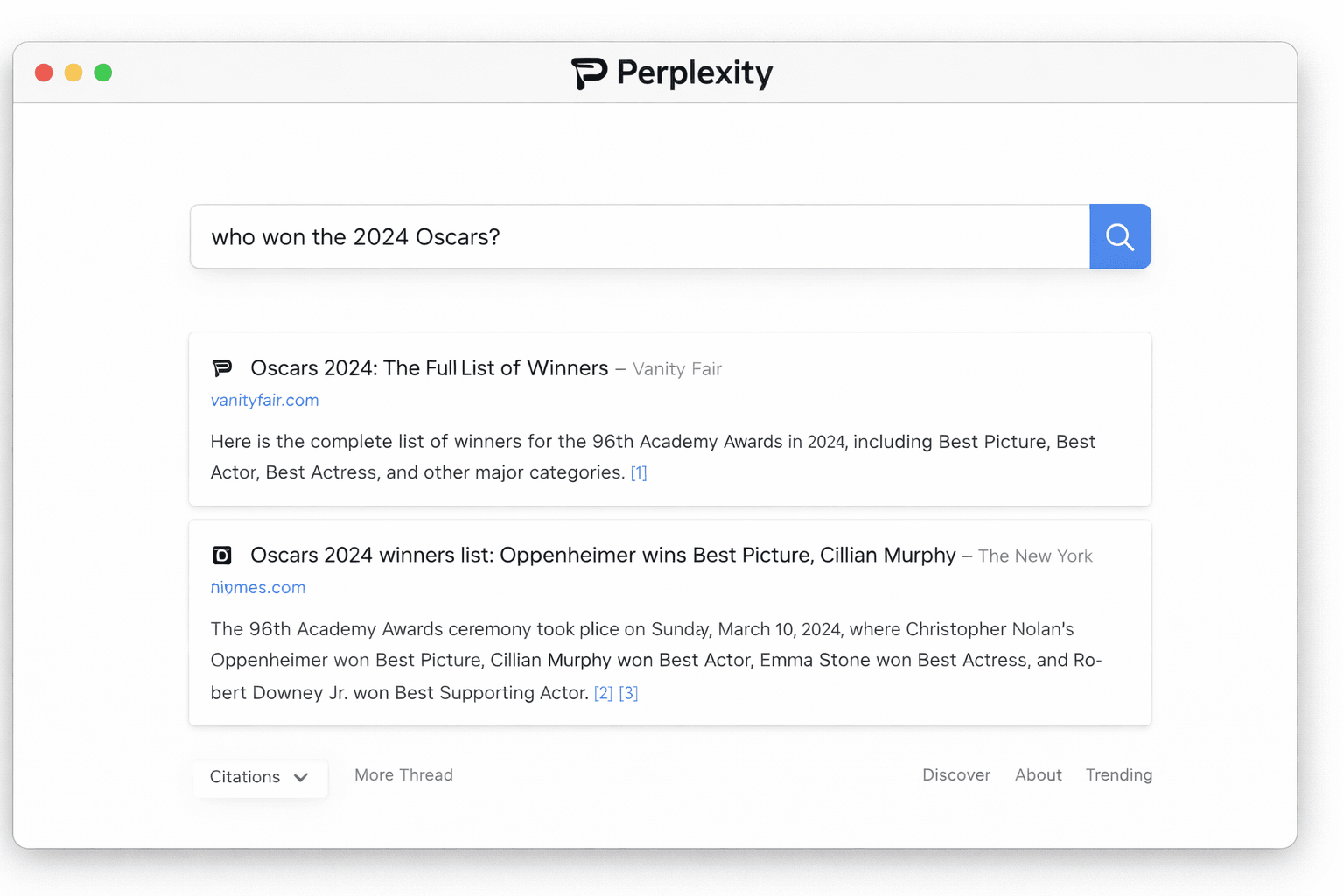The width and height of the screenshot is (1344, 896).
Task: Click More Thread to load additional results
Action: click(403, 774)
